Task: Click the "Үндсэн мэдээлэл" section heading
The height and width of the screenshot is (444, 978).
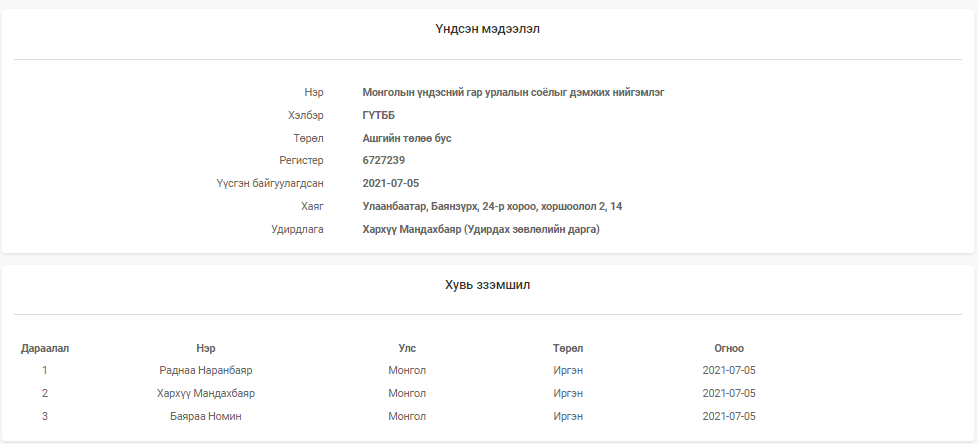Action: click(x=488, y=29)
